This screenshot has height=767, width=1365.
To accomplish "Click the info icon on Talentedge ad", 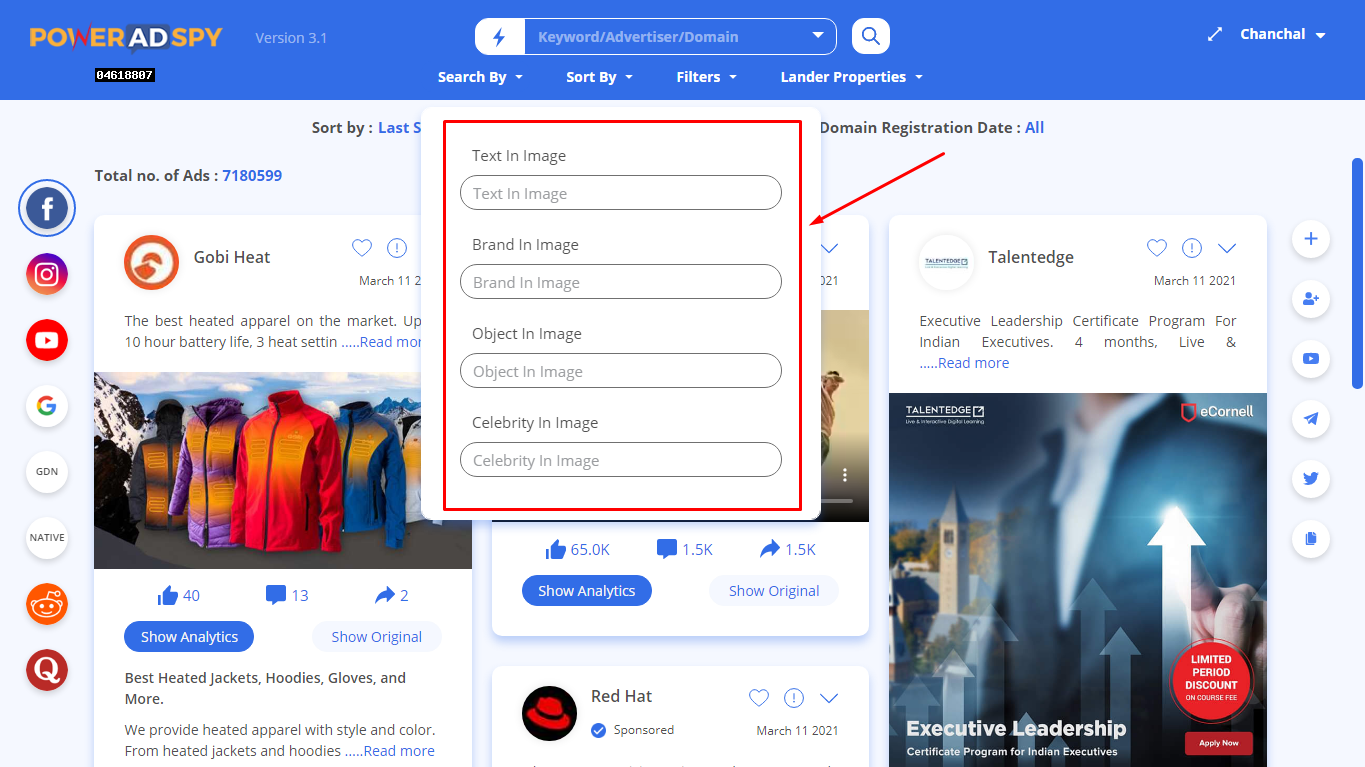I will click(x=1192, y=248).
